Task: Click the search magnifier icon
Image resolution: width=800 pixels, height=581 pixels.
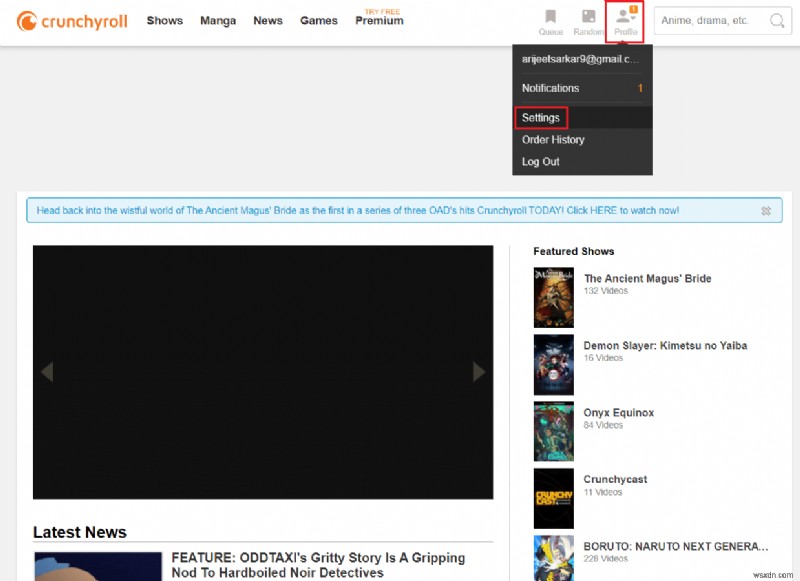Action: (775, 20)
